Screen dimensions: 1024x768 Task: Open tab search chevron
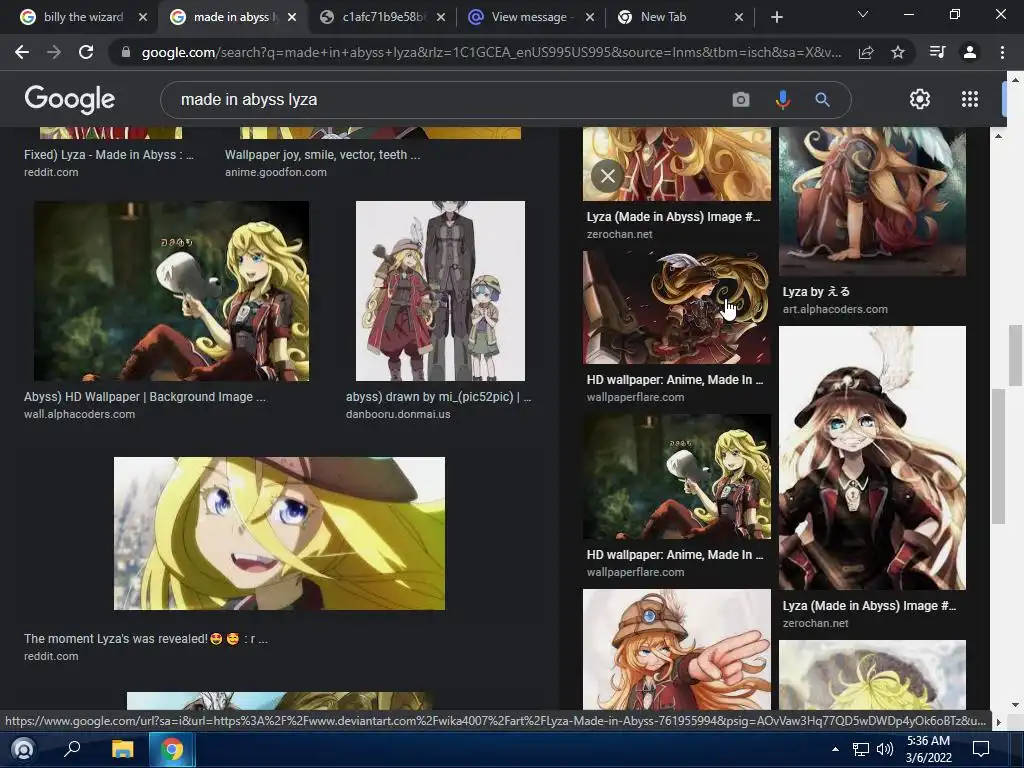click(x=863, y=14)
